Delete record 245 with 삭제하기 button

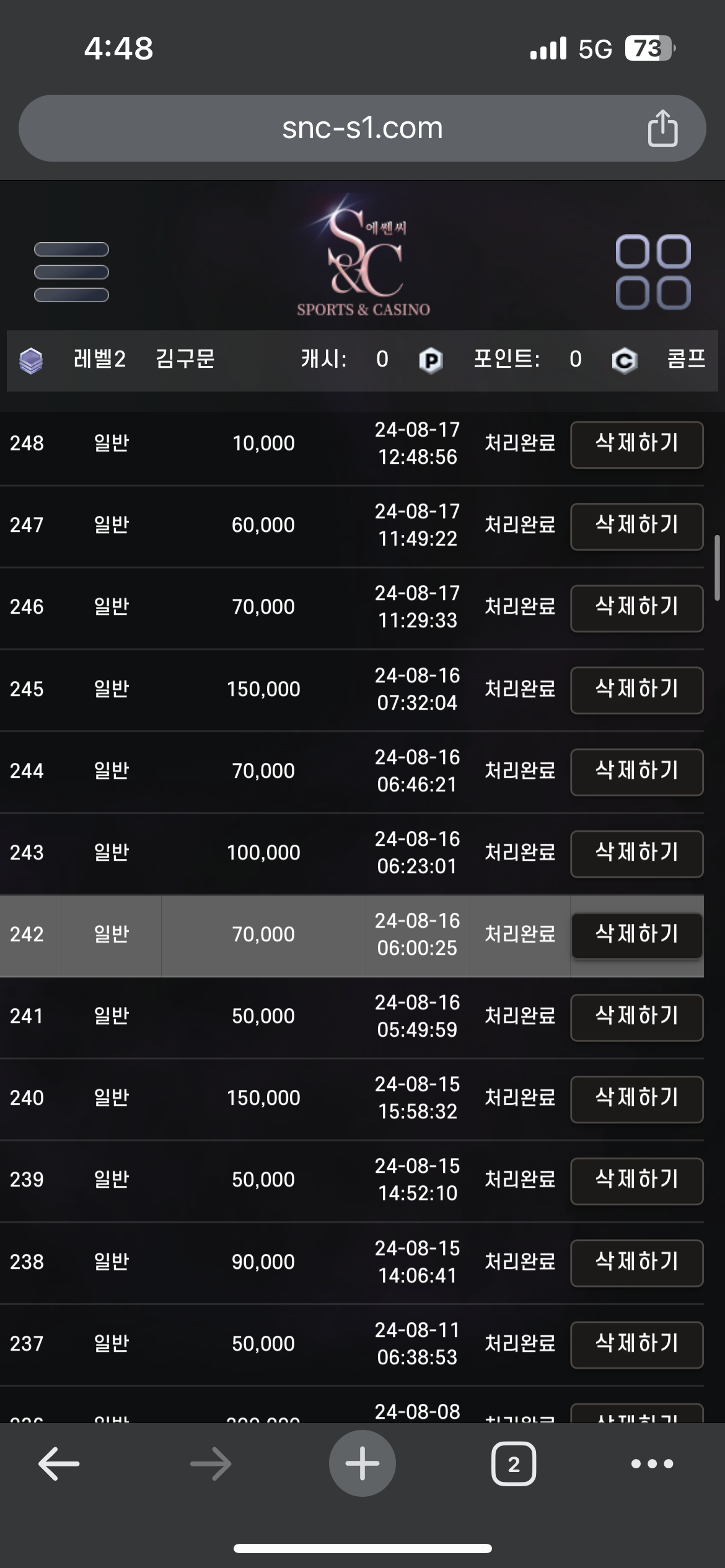click(x=636, y=690)
